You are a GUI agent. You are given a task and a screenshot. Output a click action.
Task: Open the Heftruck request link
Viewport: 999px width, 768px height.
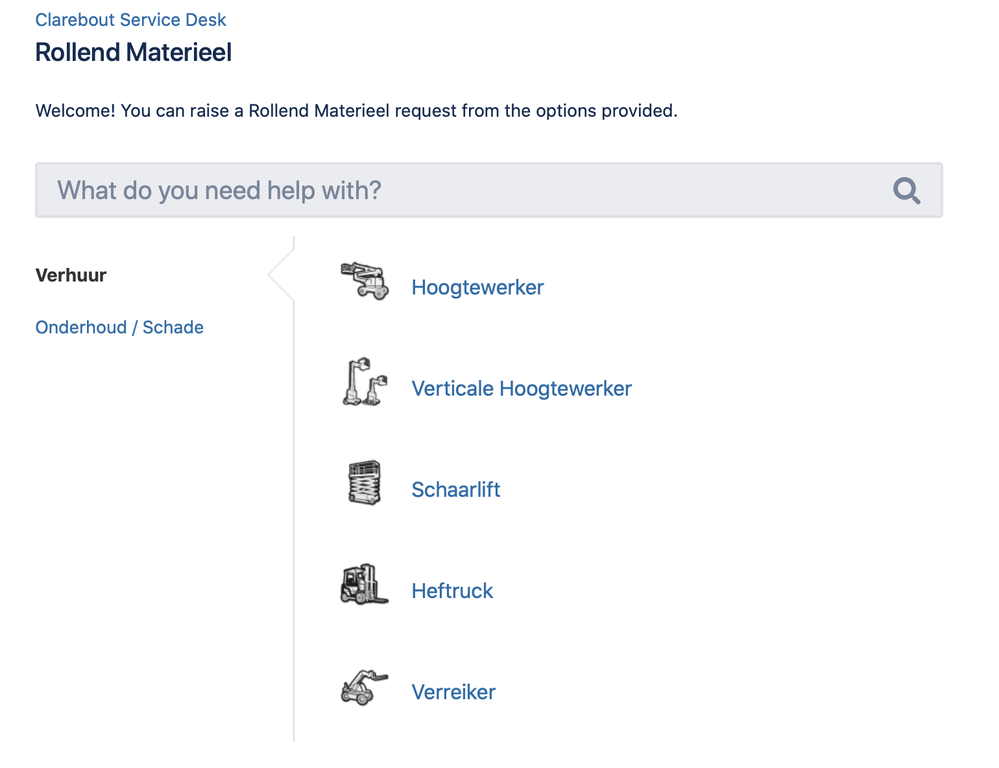pos(452,591)
